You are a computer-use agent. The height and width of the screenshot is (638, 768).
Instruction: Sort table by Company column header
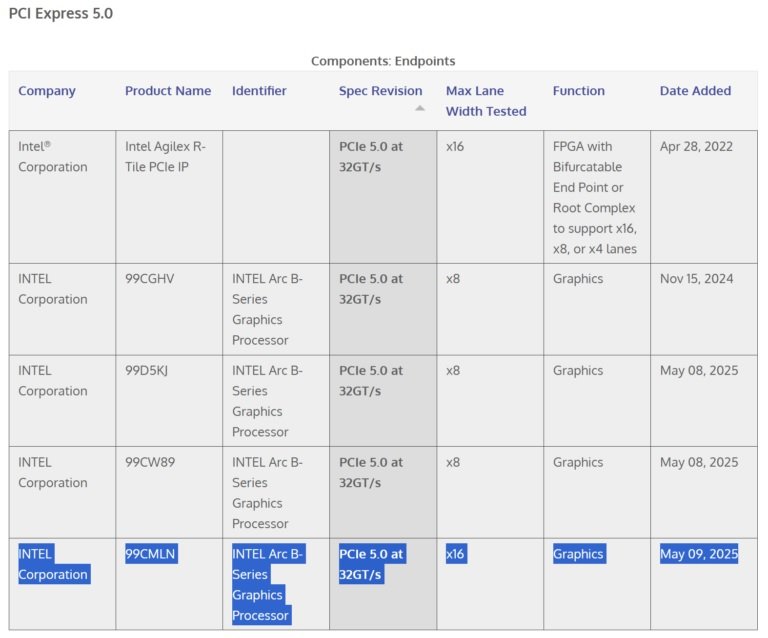[47, 91]
